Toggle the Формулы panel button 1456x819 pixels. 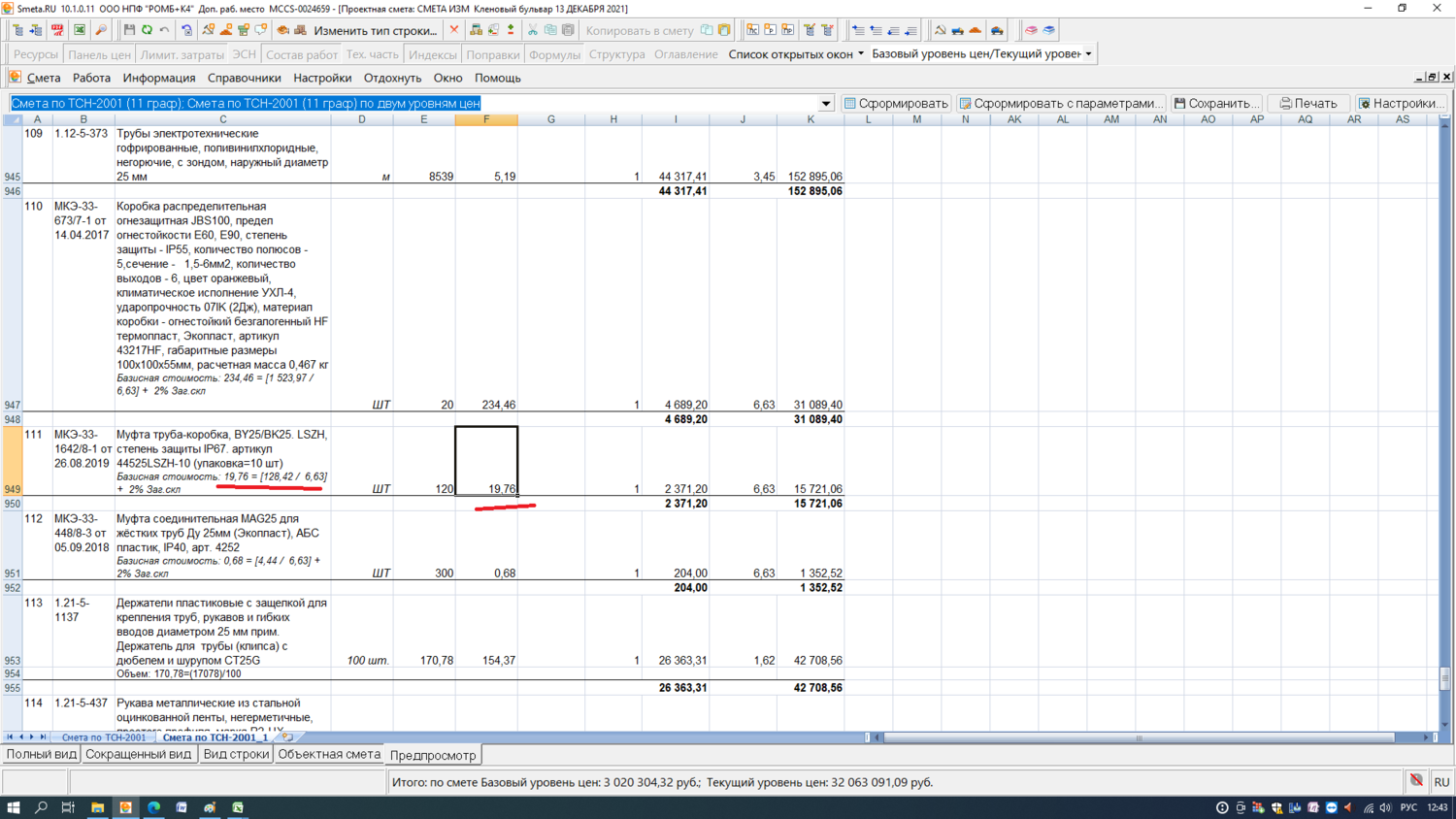(554, 54)
